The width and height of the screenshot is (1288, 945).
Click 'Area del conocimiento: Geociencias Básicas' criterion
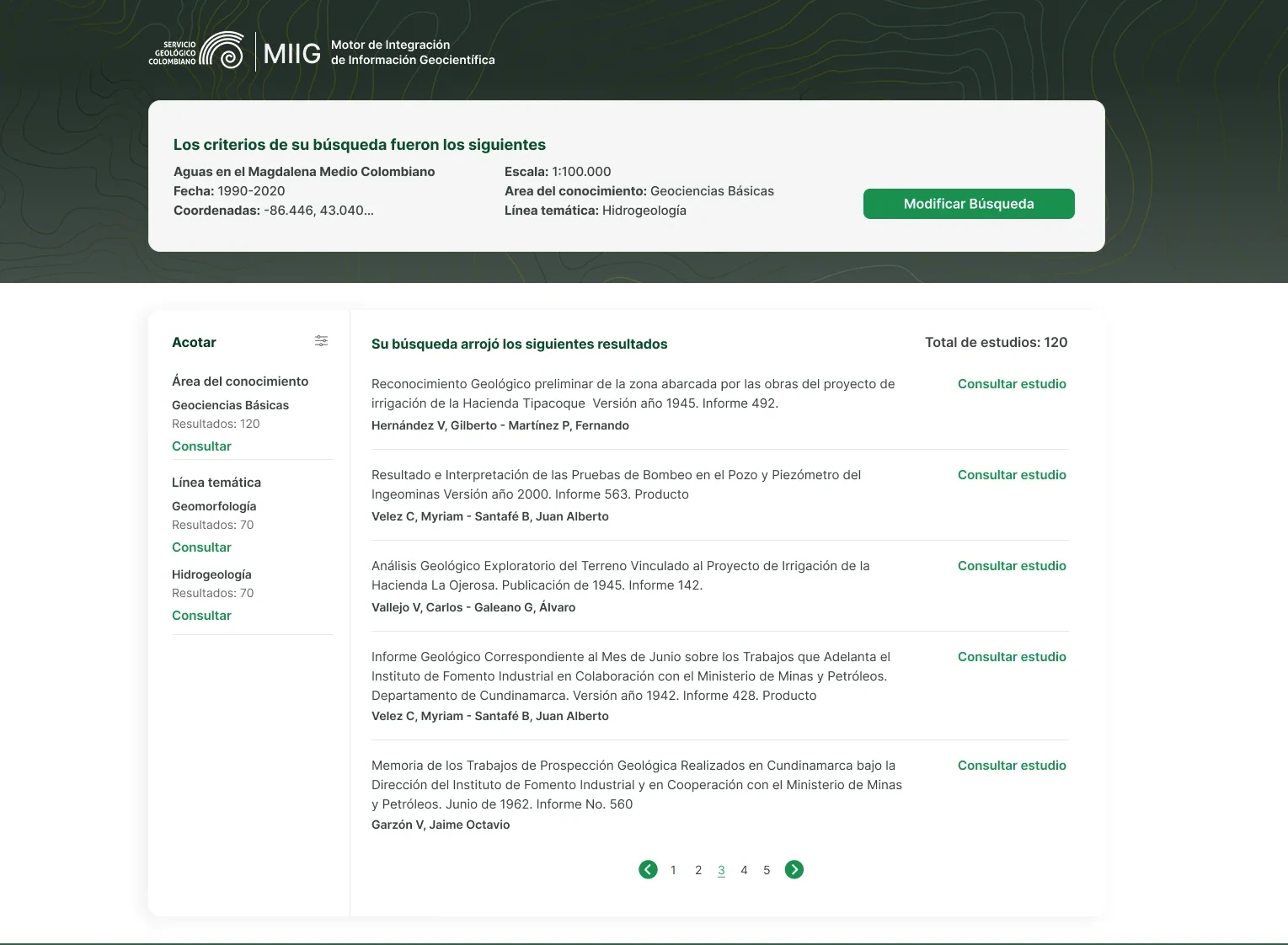(639, 191)
